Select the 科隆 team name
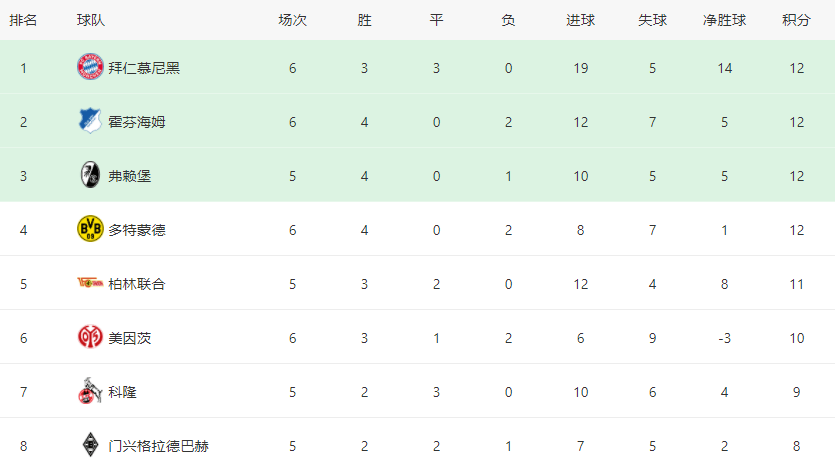Viewport: 840px width, 470px height. 123,392
